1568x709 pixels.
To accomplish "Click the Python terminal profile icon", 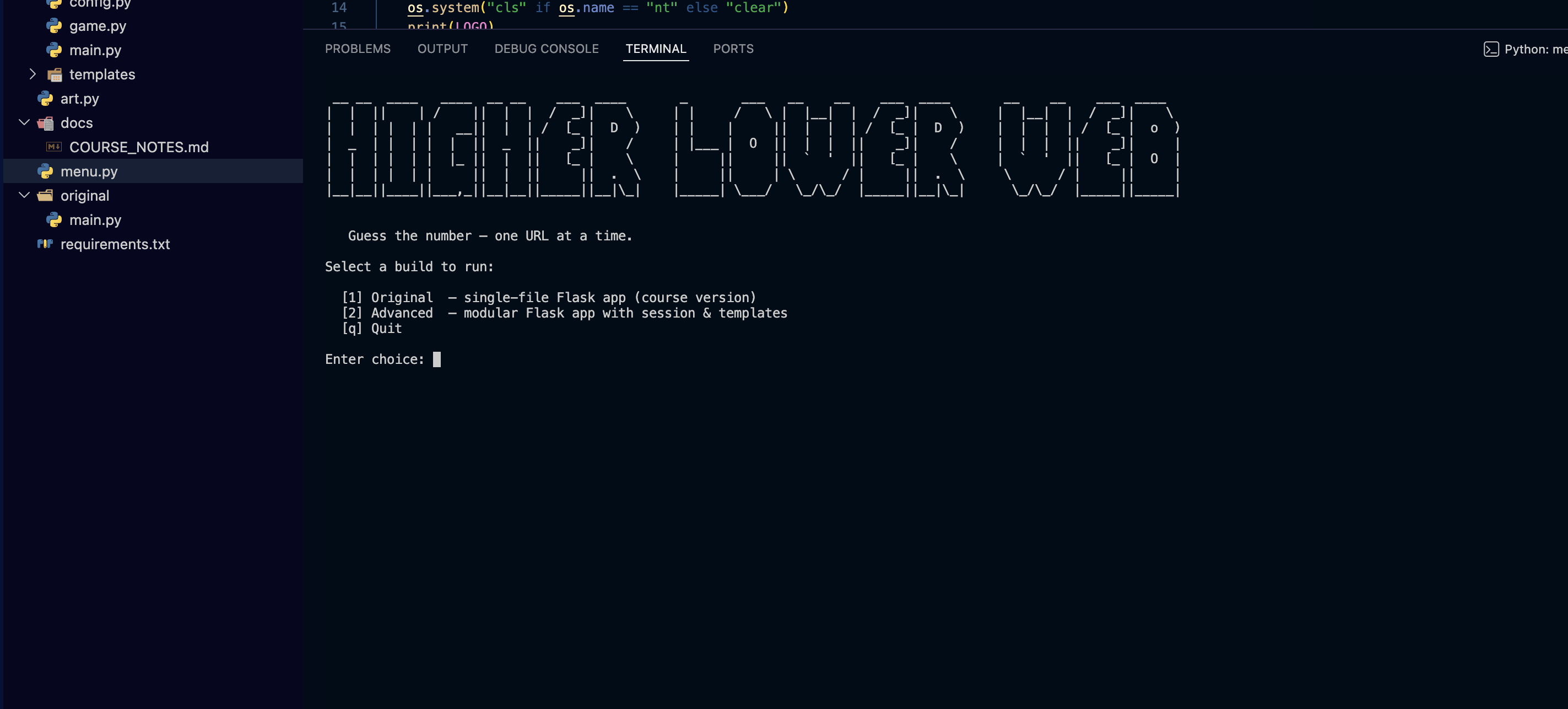I will point(1491,49).
